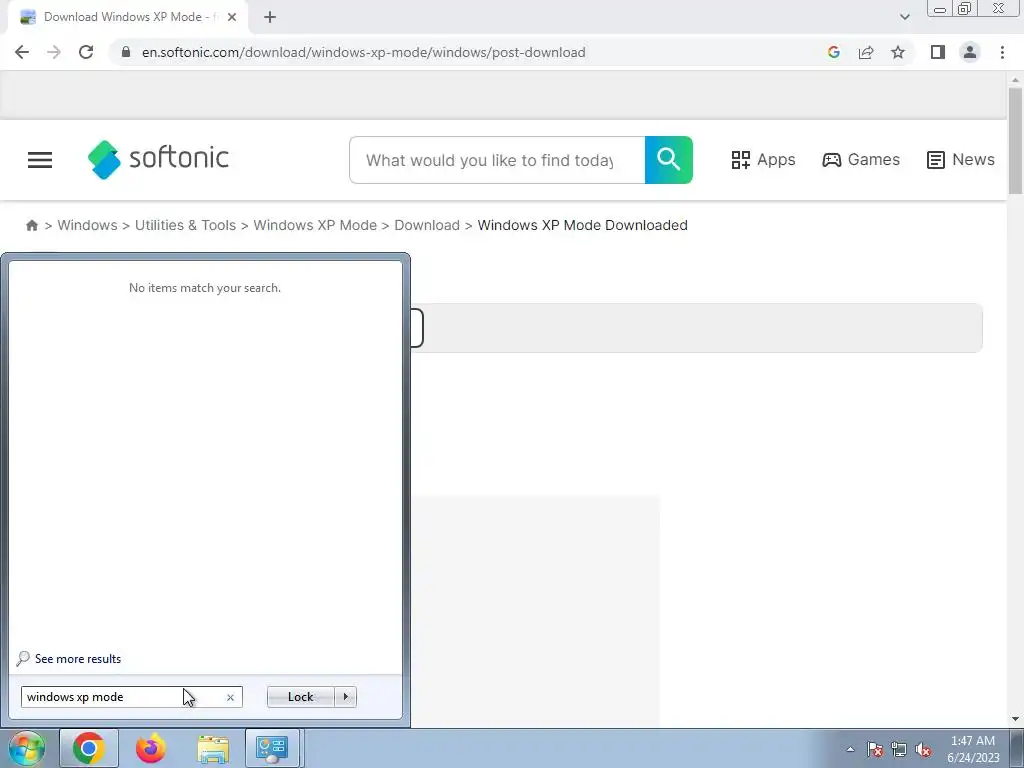Bookmark this page with the star icon
The image size is (1024, 768).
tap(898, 52)
